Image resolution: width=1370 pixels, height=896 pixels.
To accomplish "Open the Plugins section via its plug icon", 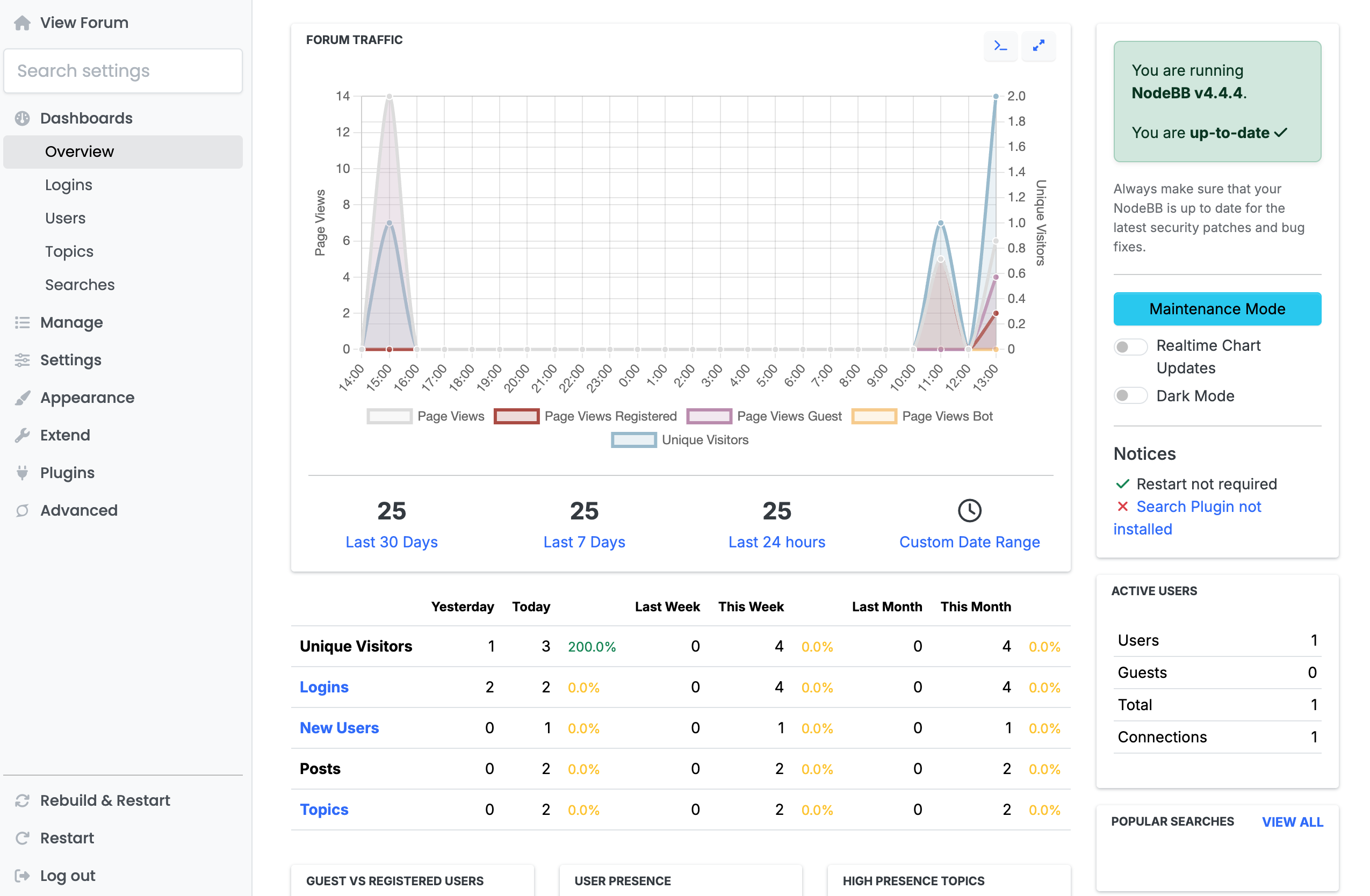I will click(x=23, y=473).
